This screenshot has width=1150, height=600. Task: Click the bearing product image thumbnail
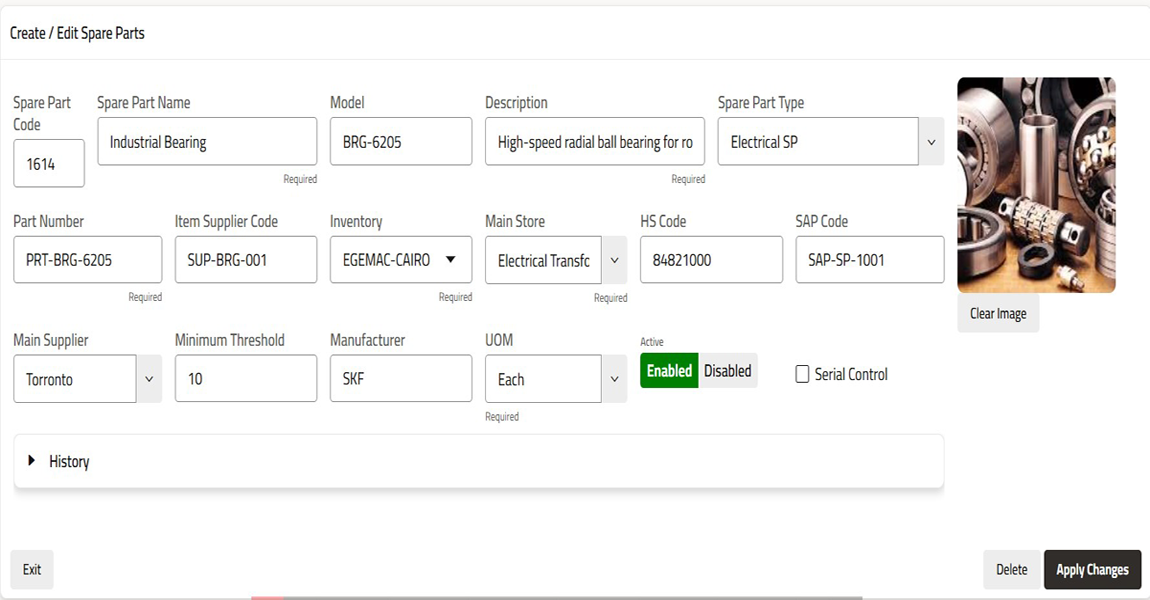click(1035, 185)
